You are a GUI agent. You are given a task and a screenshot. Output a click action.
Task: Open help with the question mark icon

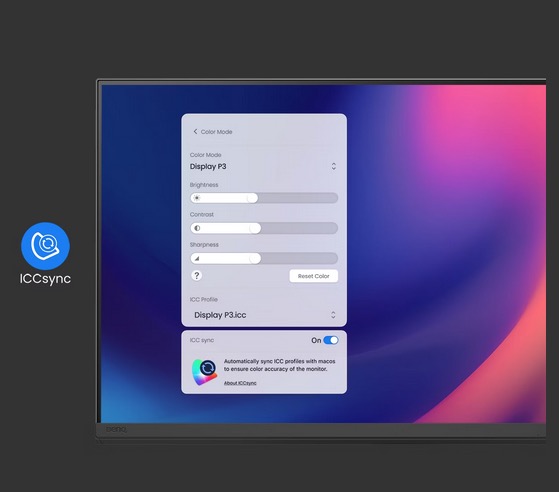click(x=196, y=276)
